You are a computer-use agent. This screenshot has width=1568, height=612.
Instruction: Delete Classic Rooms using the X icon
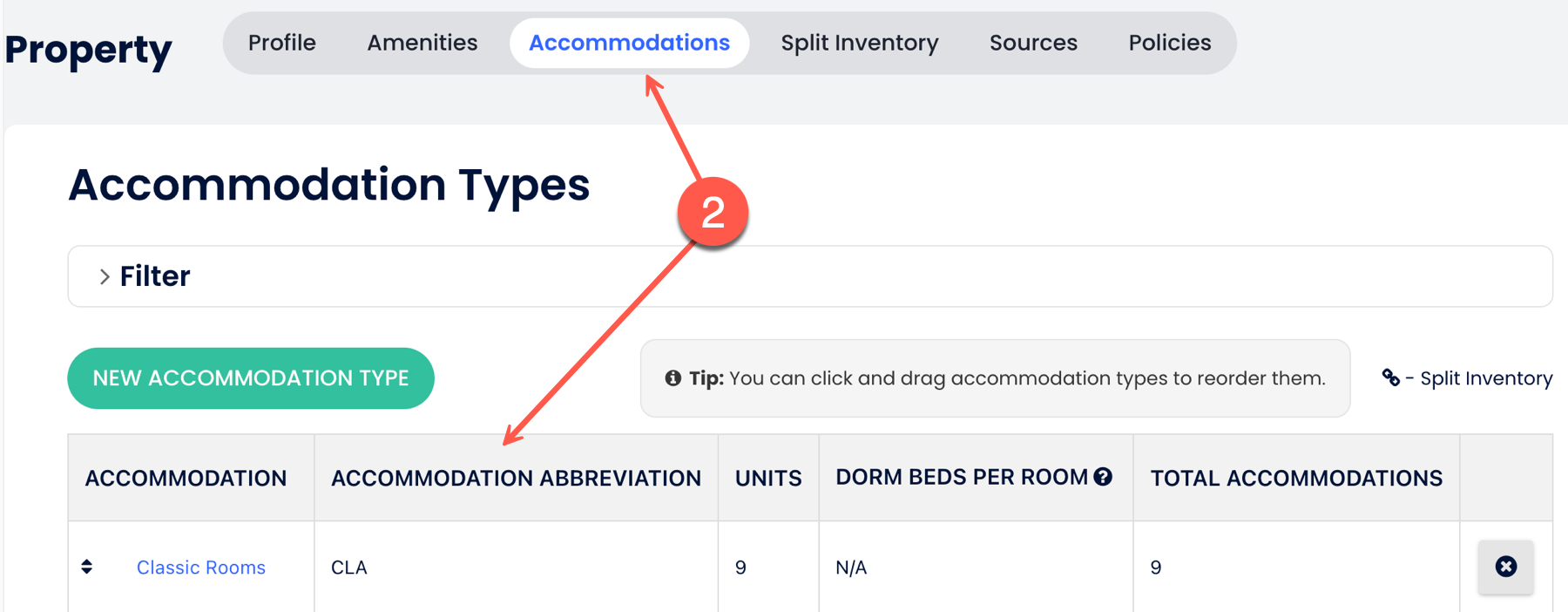(x=1506, y=566)
